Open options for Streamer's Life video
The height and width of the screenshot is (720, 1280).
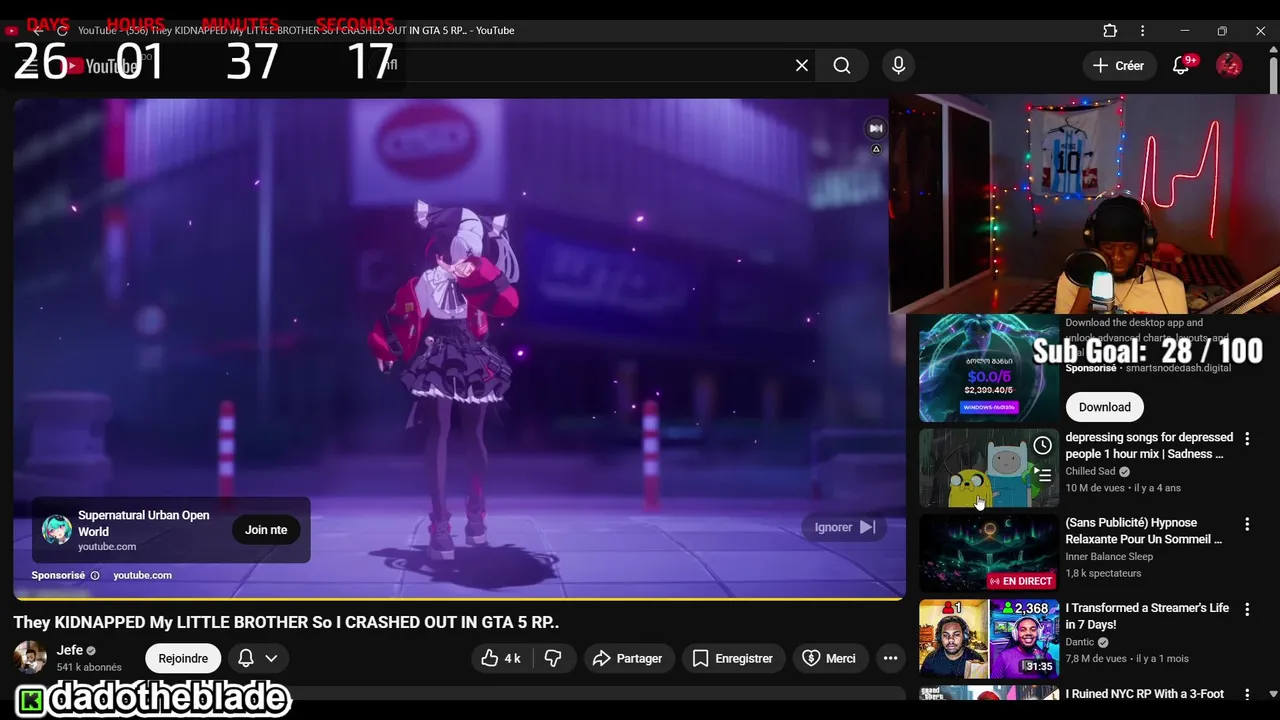[x=1247, y=609]
